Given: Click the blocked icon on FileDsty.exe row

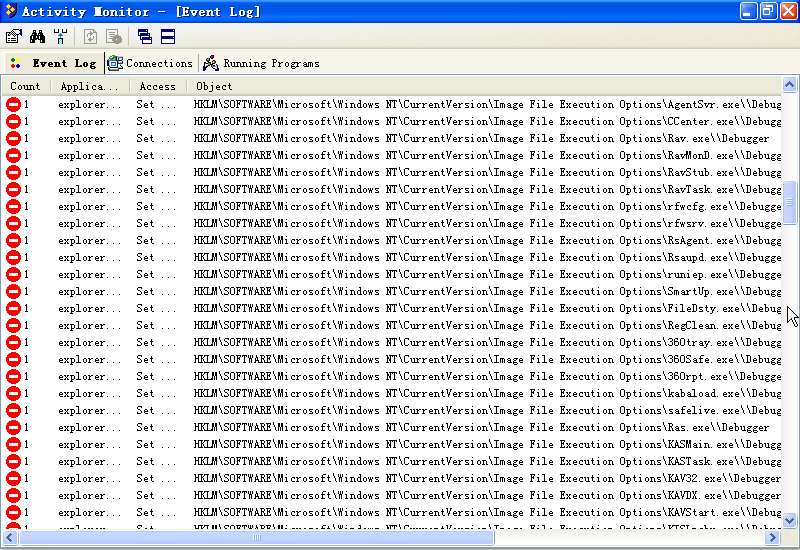Looking at the screenshot, I should [x=13, y=309].
